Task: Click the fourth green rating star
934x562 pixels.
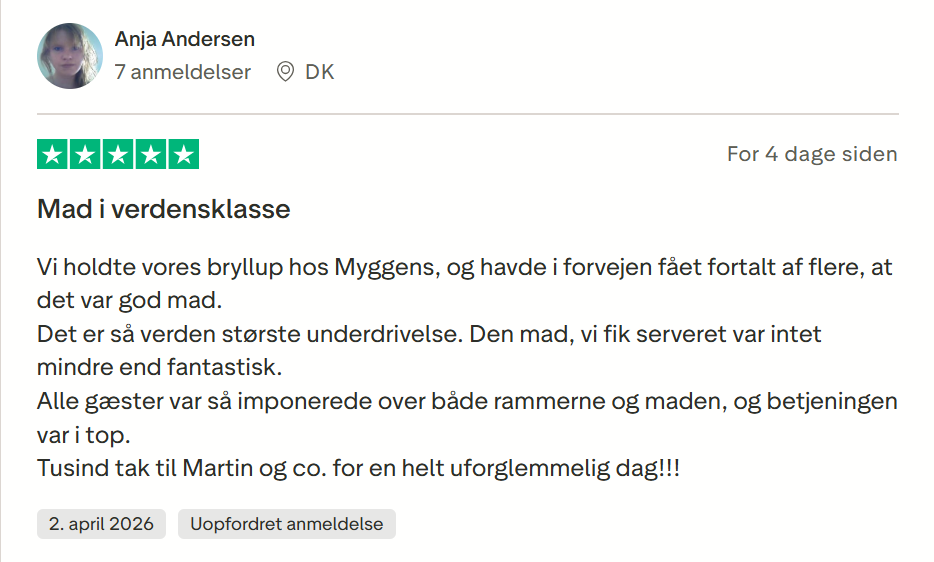Action: pos(151,154)
